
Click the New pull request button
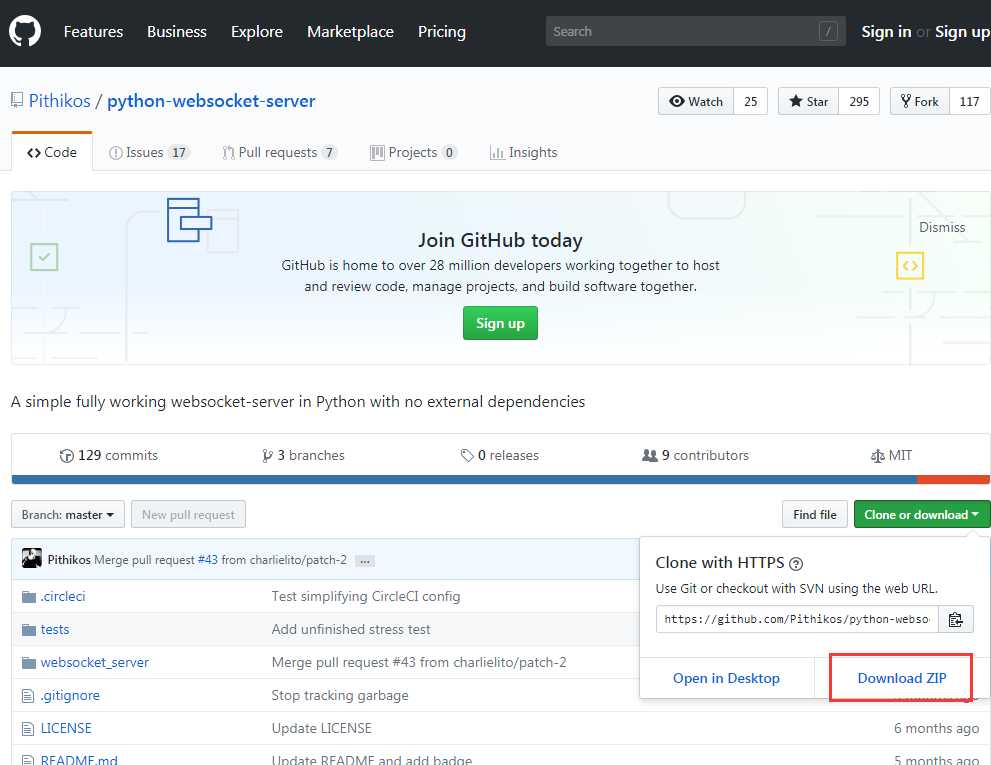tap(188, 515)
